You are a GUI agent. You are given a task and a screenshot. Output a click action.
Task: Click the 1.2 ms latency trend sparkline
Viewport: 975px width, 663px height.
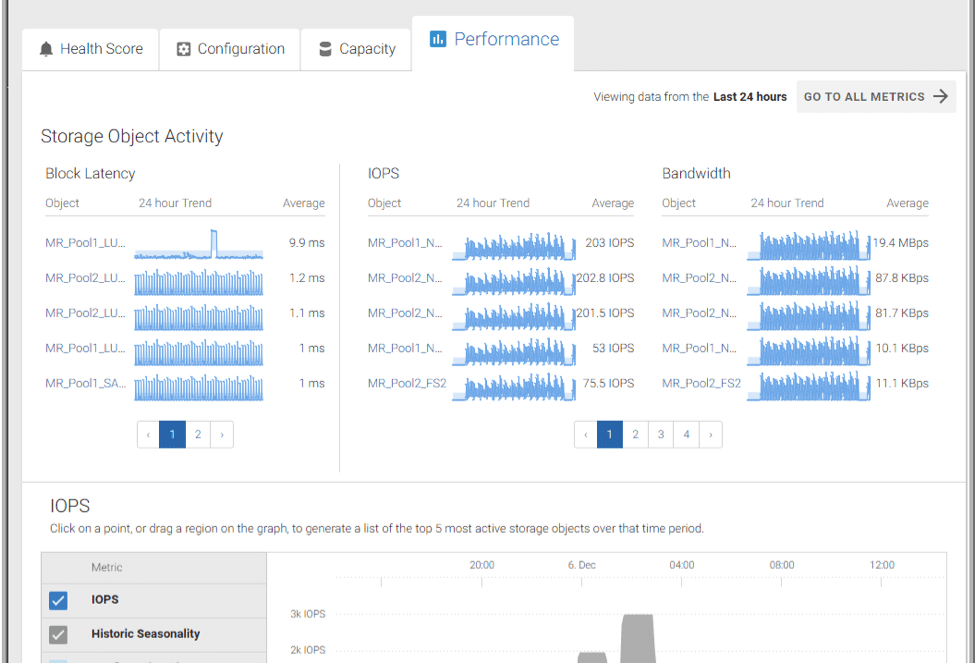pos(199,282)
